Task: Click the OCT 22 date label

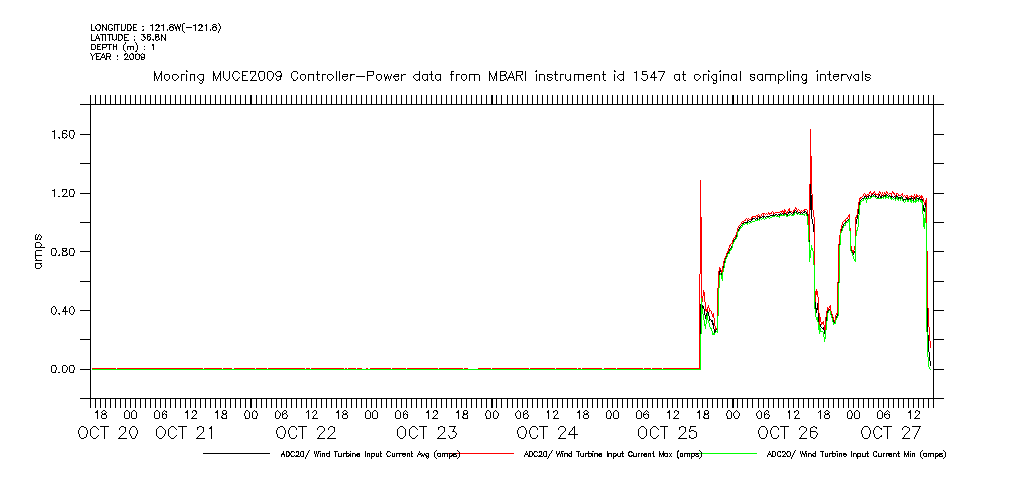Action: pyautogui.click(x=306, y=433)
